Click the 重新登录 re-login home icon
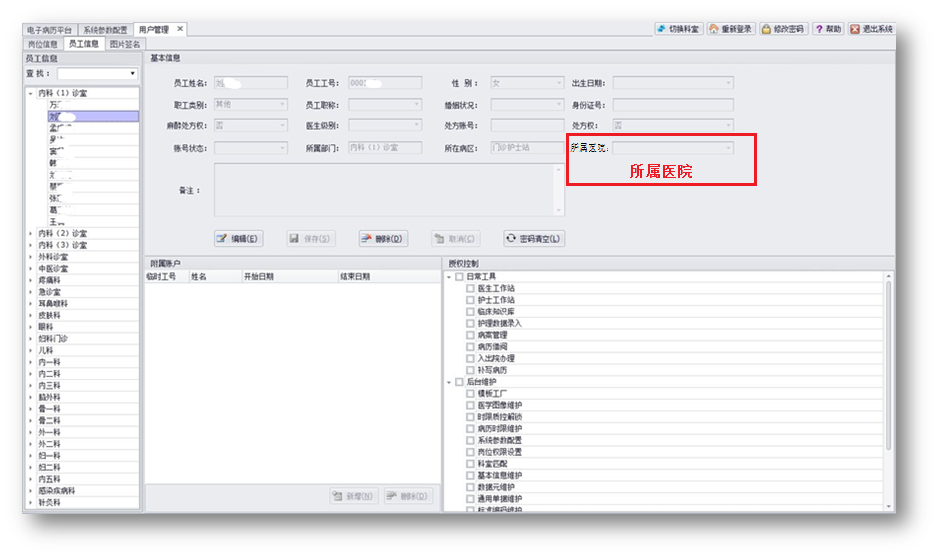Image resolution: width=938 pixels, height=556 pixels. (714, 29)
